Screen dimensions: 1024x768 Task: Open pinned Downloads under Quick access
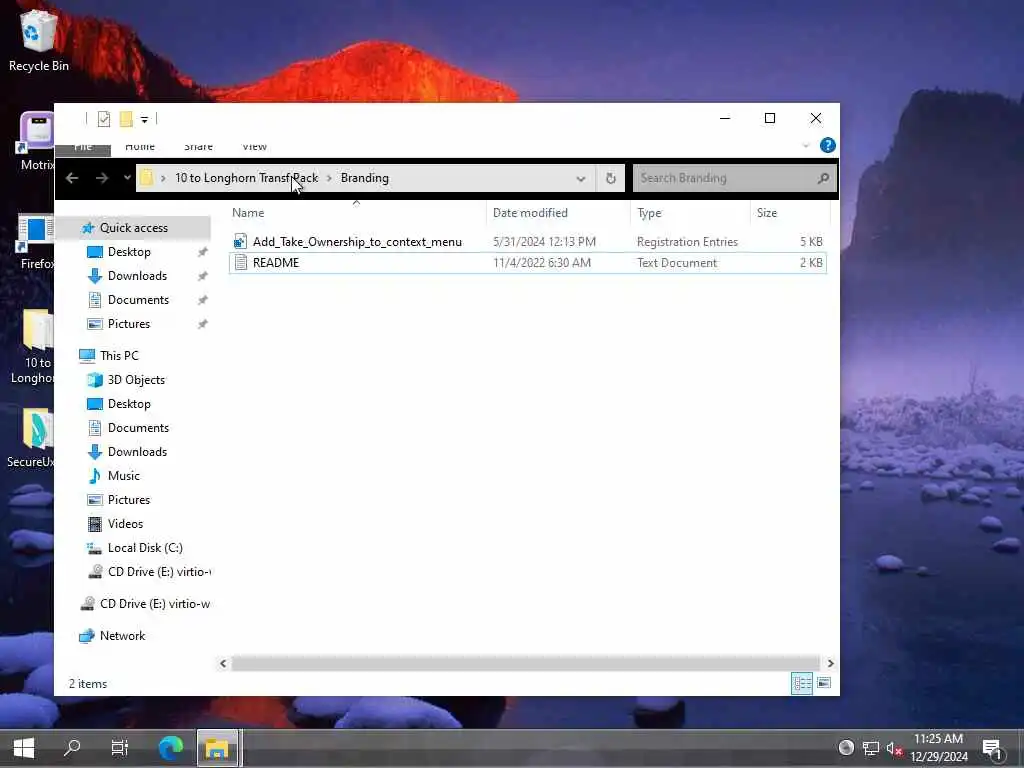click(137, 276)
